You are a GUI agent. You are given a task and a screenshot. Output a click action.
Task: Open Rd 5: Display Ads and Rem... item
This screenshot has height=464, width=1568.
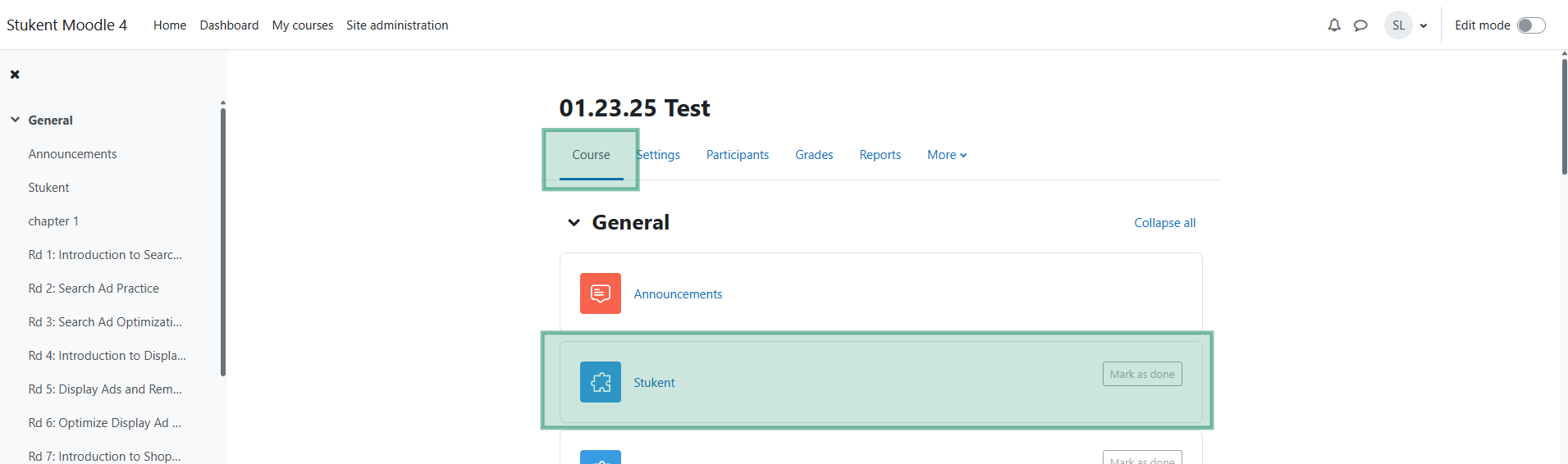[x=105, y=389]
